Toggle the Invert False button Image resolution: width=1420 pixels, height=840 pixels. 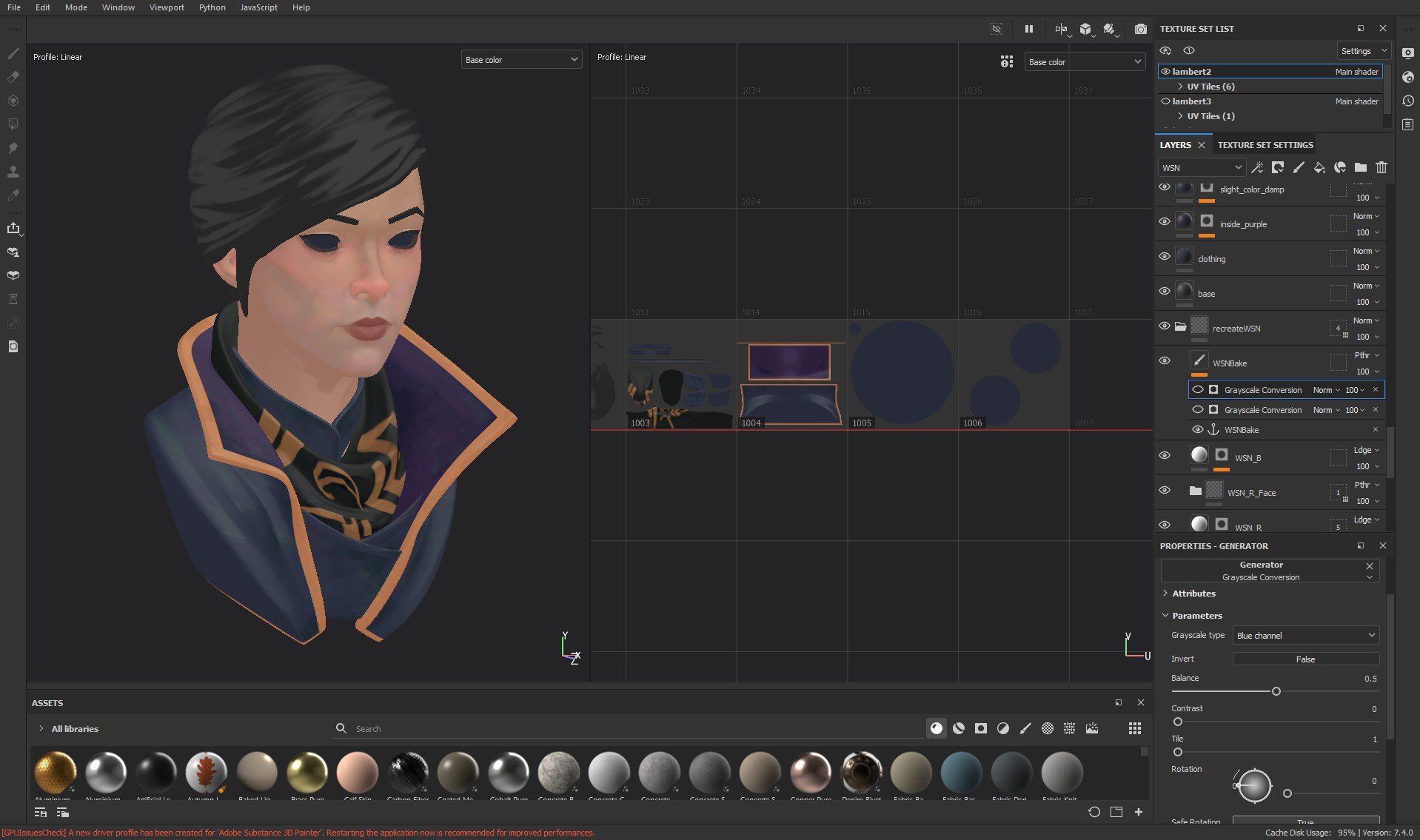coord(1305,659)
